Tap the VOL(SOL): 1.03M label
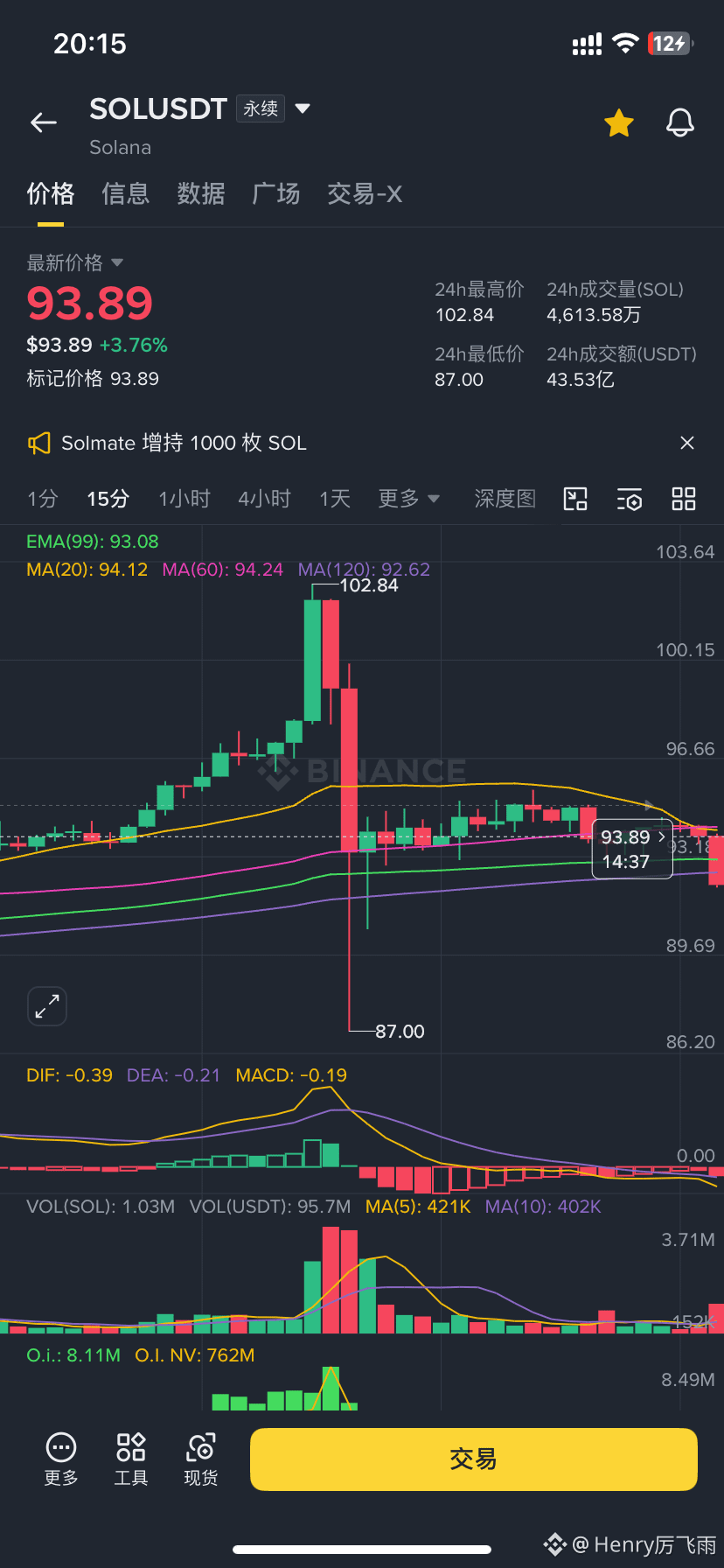 [101, 1207]
